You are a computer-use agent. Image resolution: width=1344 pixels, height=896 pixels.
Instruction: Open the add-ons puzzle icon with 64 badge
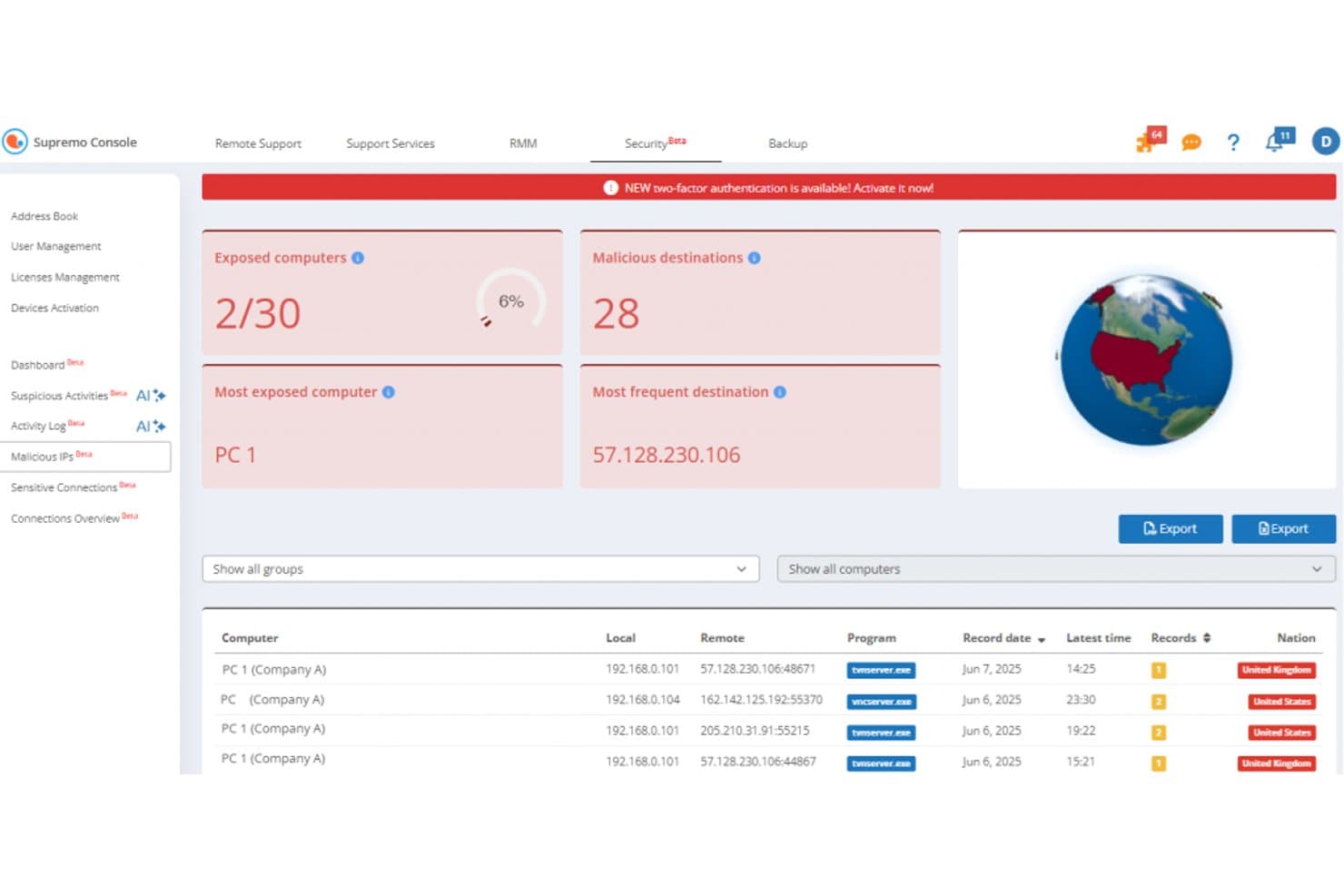click(x=1149, y=141)
